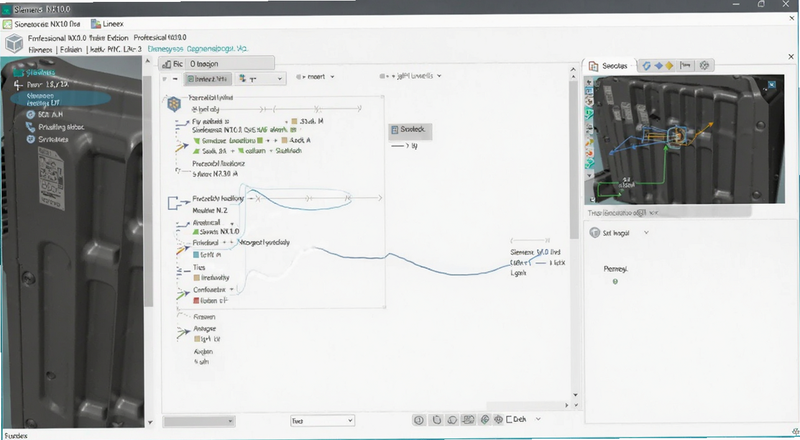The image size is (800, 440).
Task: Click the highlighted toolbar button beside the minus button
Action: pos(208,79)
